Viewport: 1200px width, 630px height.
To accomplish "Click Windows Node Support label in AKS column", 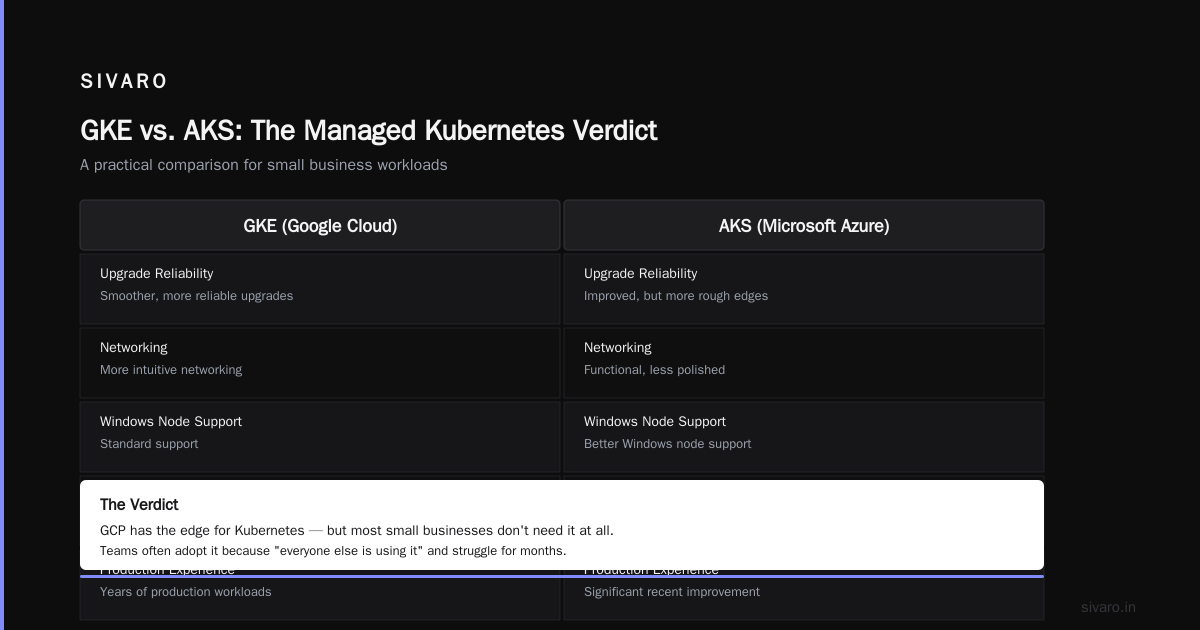I will tap(655, 422).
